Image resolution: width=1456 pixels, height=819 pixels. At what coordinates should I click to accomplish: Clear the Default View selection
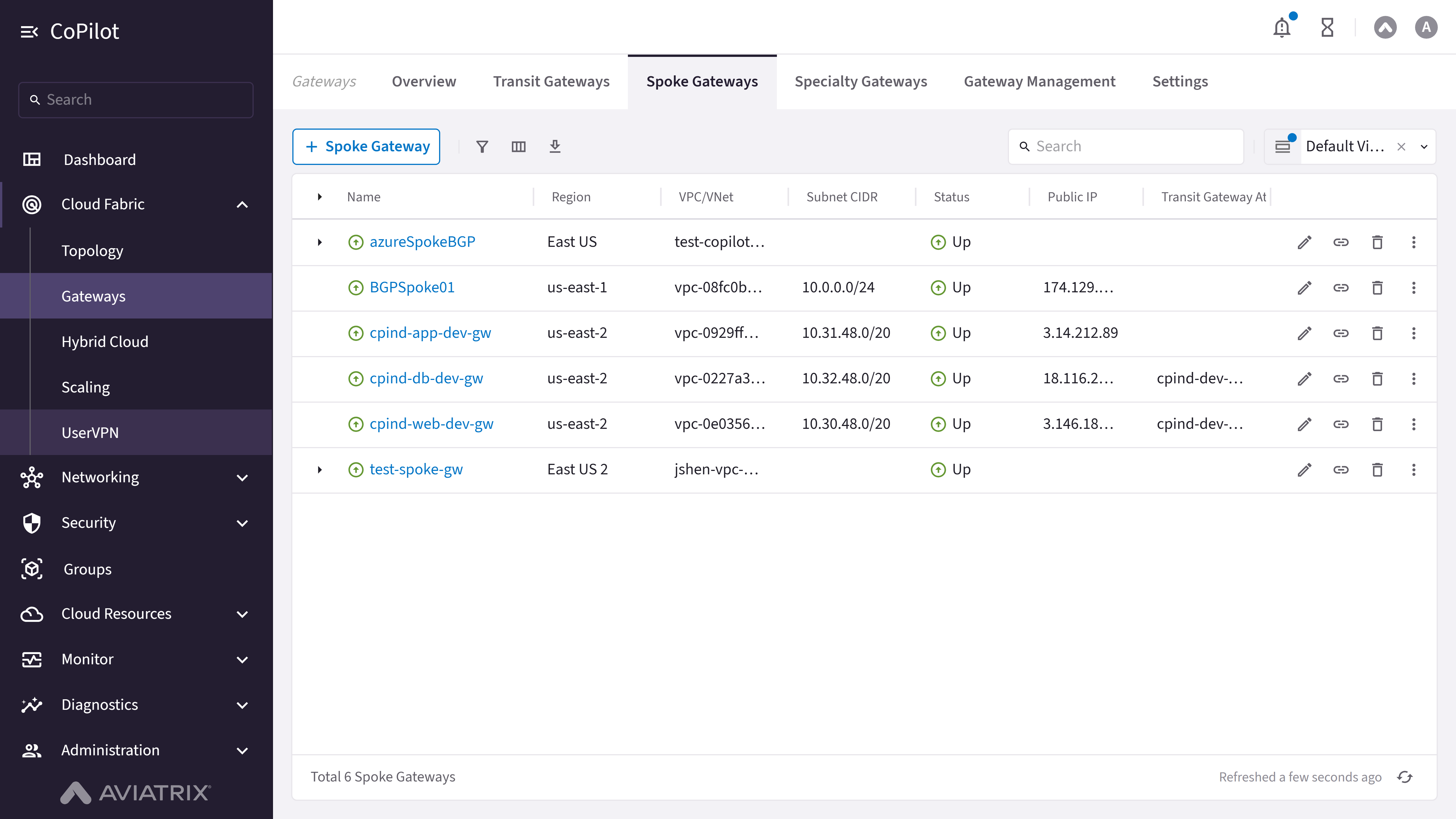click(x=1401, y=147)
